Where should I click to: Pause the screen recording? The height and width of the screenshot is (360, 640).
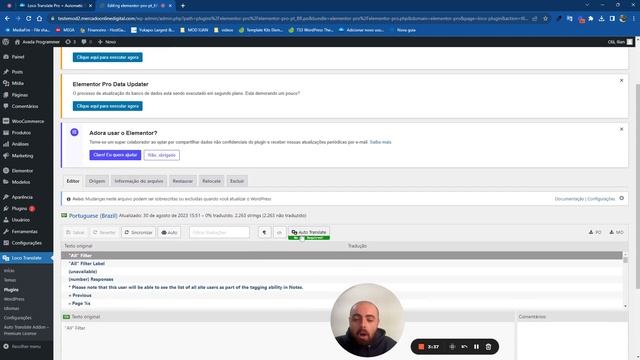(x=476, y=347)
